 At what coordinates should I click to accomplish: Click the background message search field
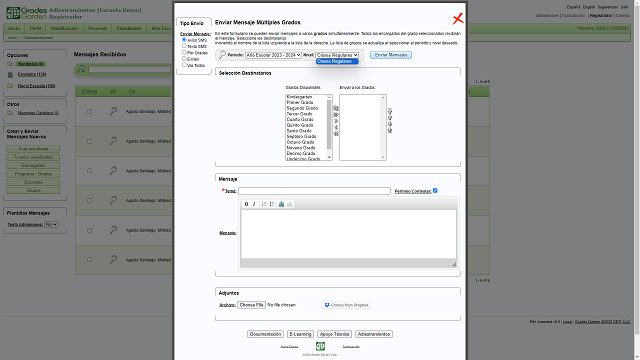[x=130, y=70]
